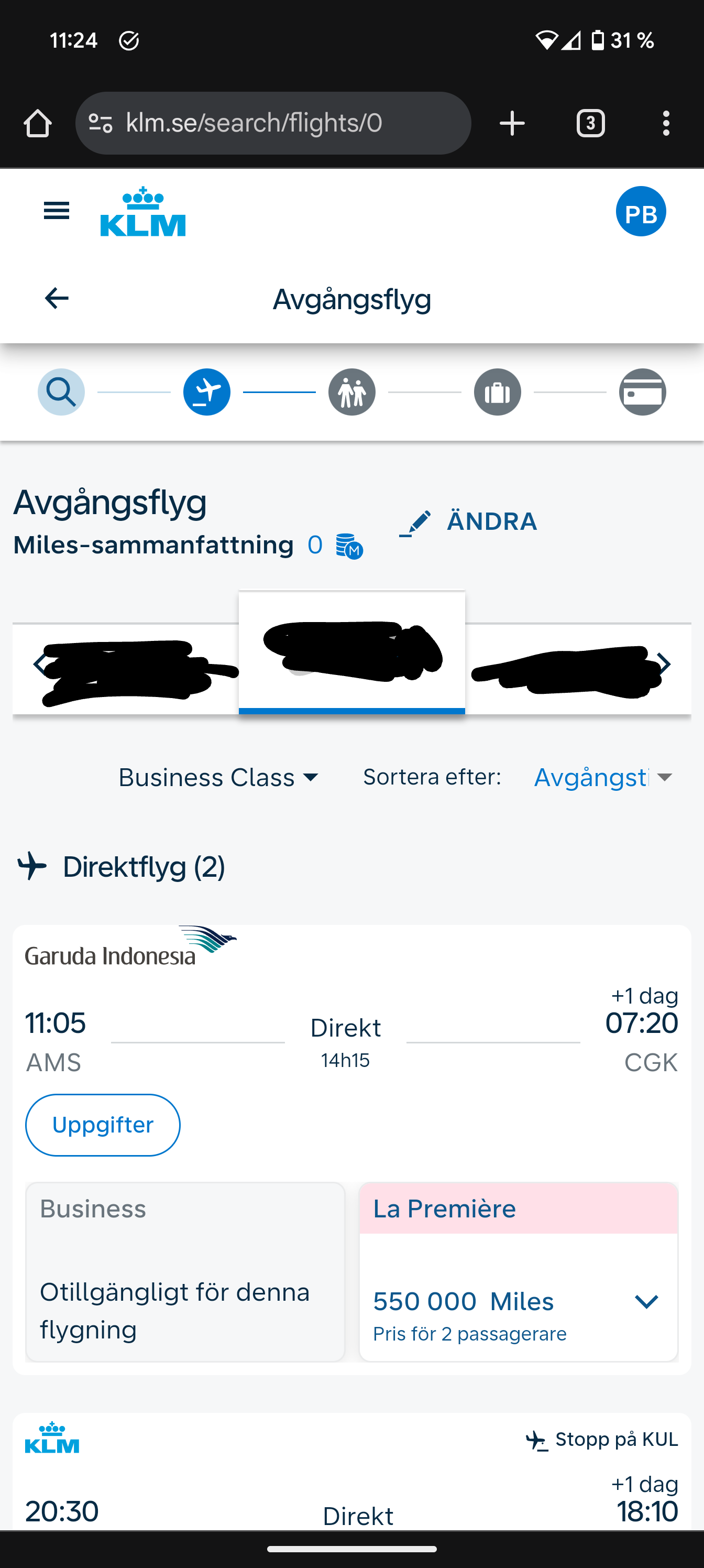Open Uppgifter details for Garuda flight
The width and height of the screenshot is (704, 1568).
coord(103,1125)
